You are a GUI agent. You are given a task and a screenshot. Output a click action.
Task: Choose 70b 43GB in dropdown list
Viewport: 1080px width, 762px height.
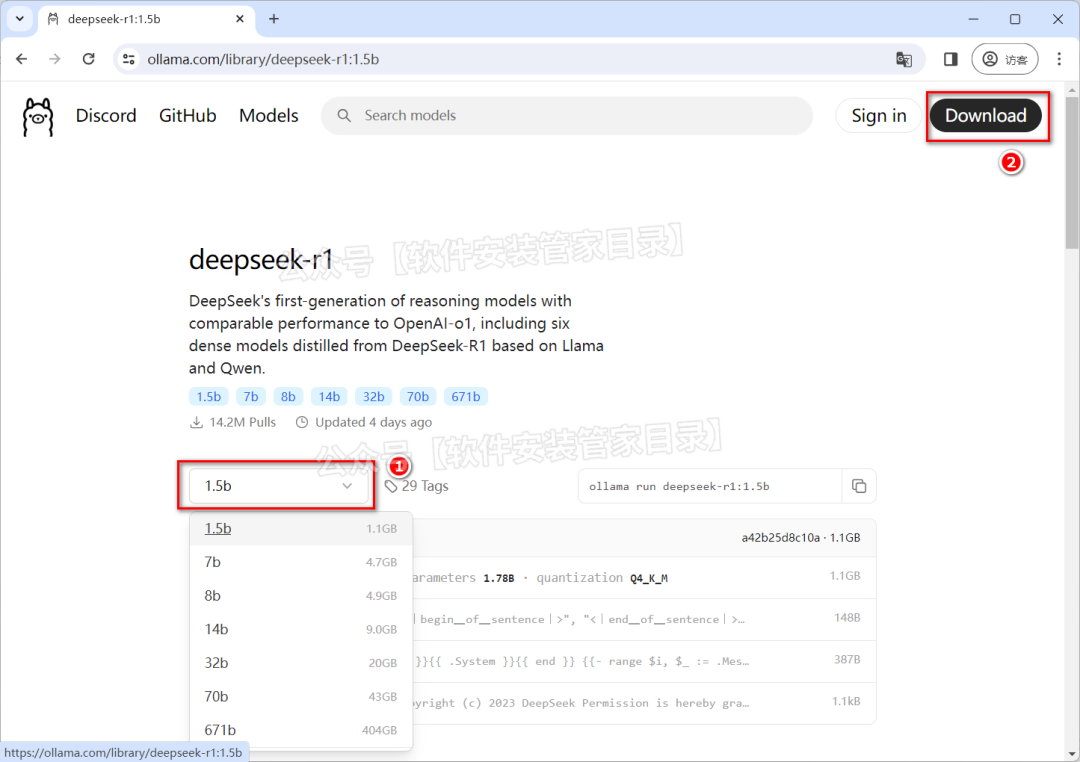pos(301,697)
